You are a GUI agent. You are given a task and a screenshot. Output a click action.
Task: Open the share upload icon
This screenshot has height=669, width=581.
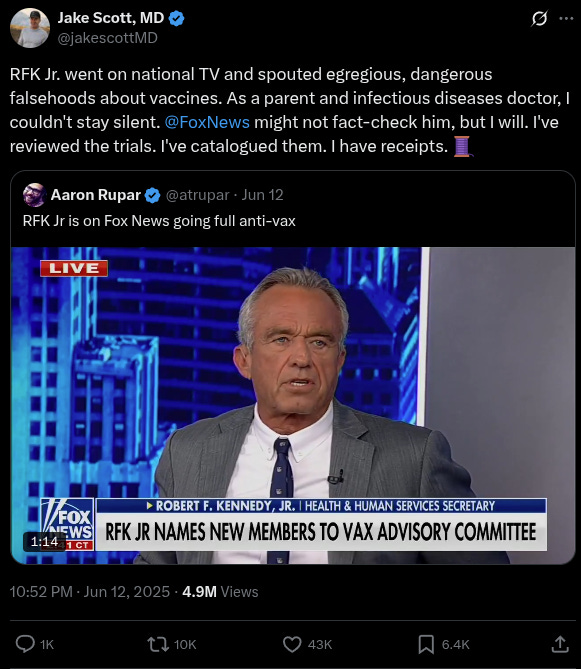560,644
